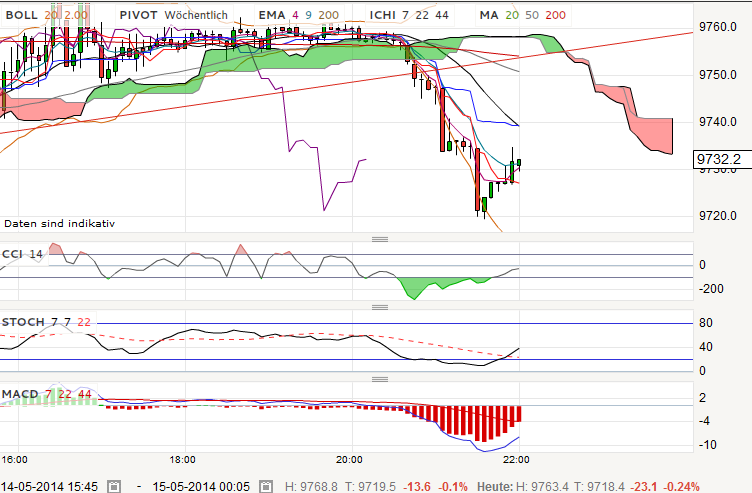Screen dimensions: 752x493
Task: Click the 16:00 time axis label
Action: (x=14, y=459)
